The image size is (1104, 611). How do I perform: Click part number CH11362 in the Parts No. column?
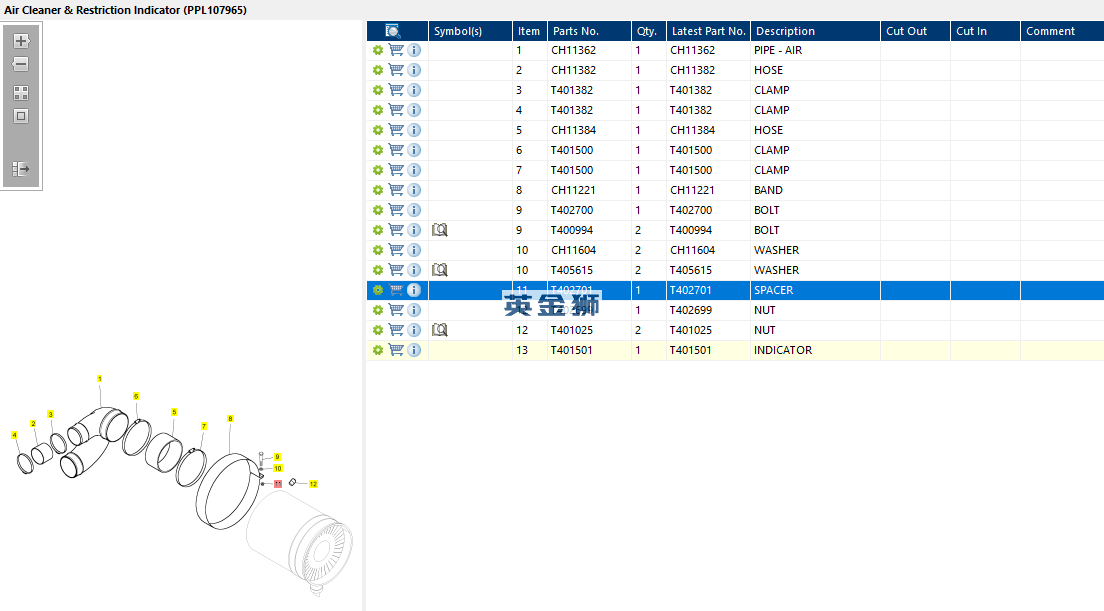click(x=573, y=50)
